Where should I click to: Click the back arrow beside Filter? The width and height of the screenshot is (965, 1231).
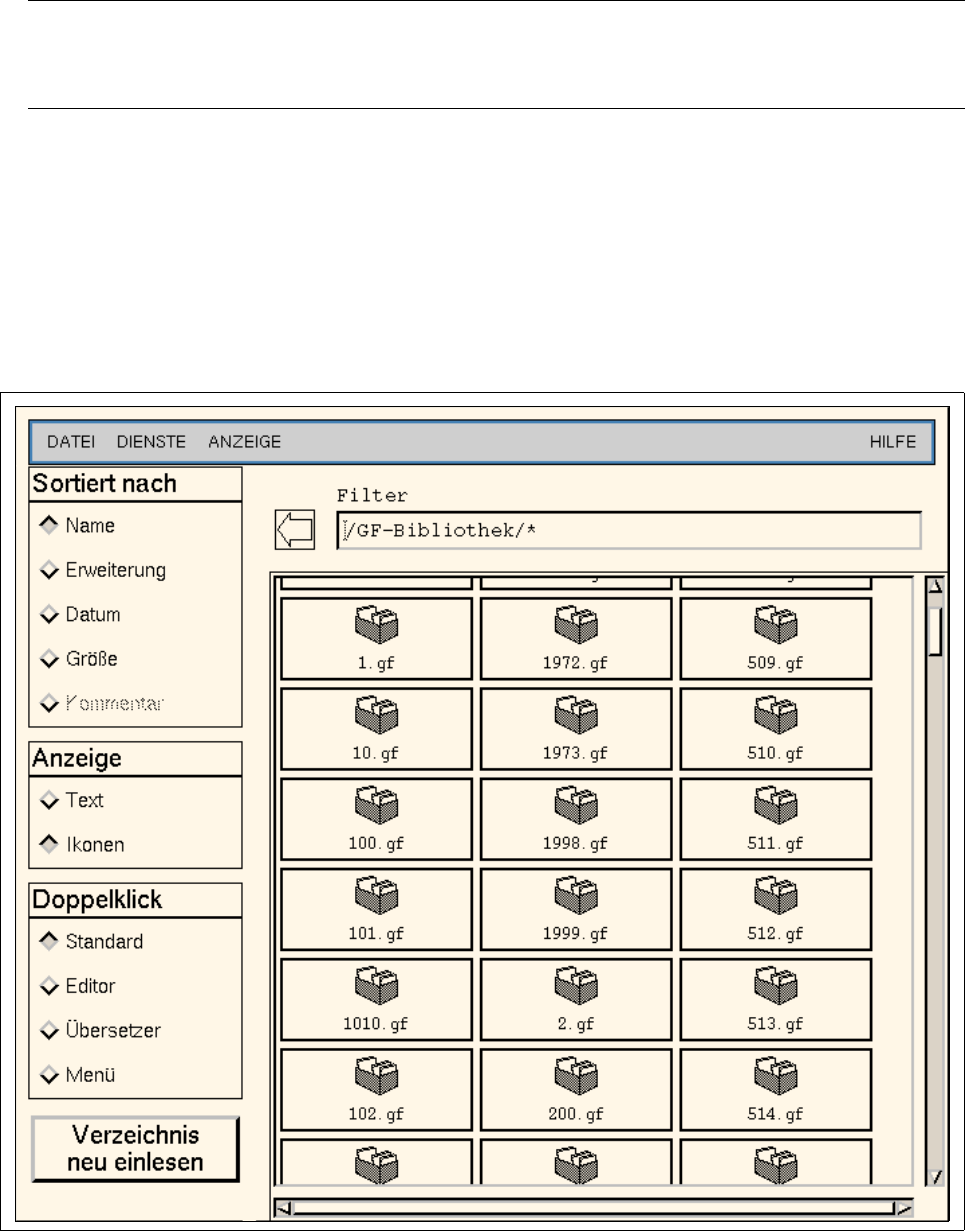click(x=294, y=530)
